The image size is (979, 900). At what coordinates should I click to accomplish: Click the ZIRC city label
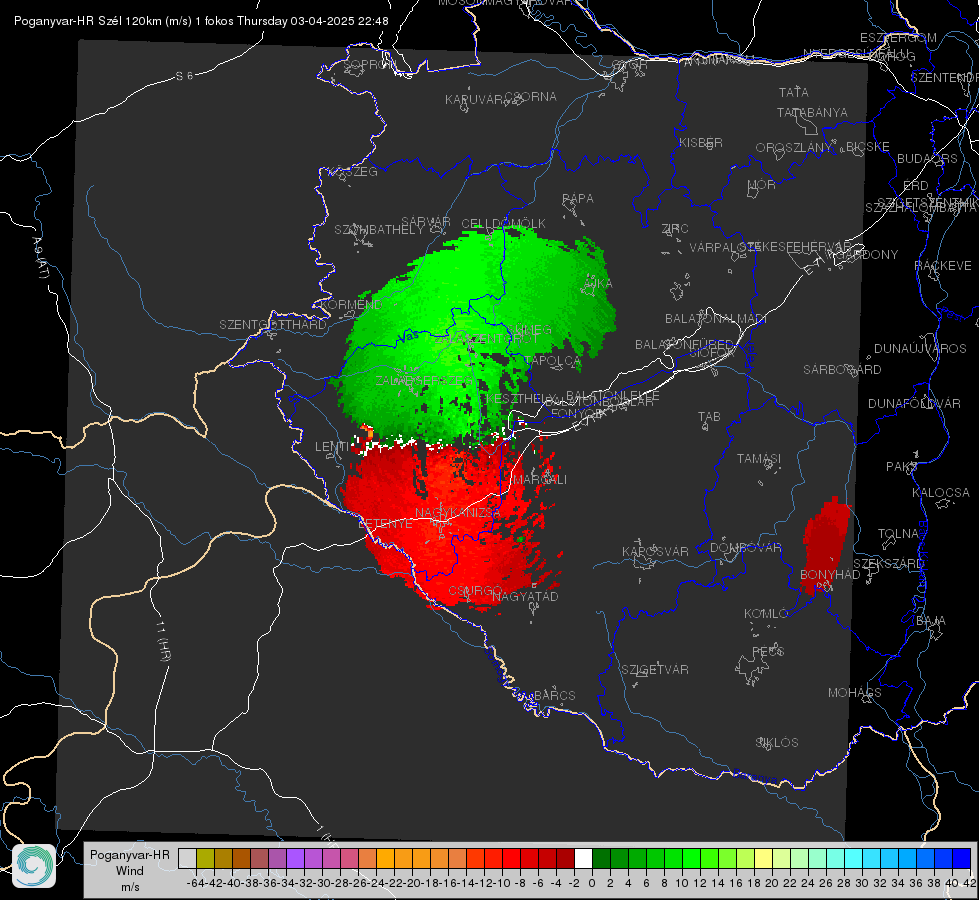[x=675, y=229]
